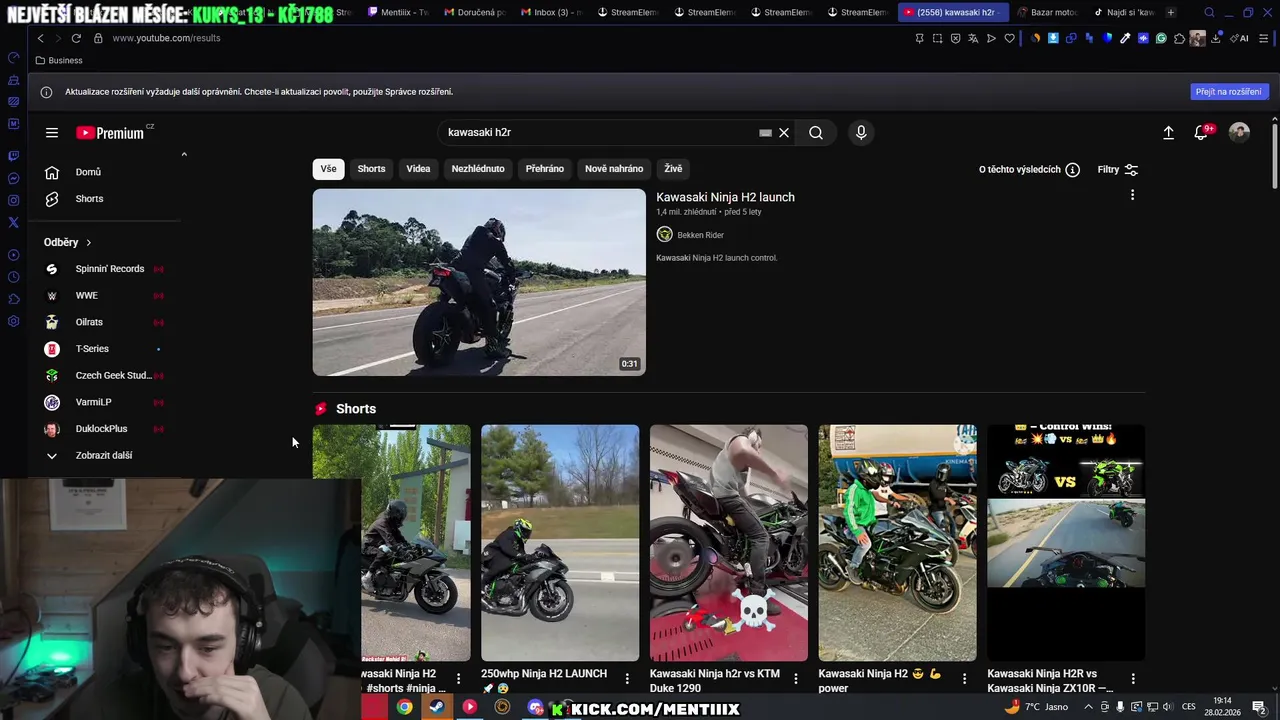The width and height of the screenshot is (1280, 720).
Task: Click the translate page icon in toolbar
Action: (x=973, y=38)
